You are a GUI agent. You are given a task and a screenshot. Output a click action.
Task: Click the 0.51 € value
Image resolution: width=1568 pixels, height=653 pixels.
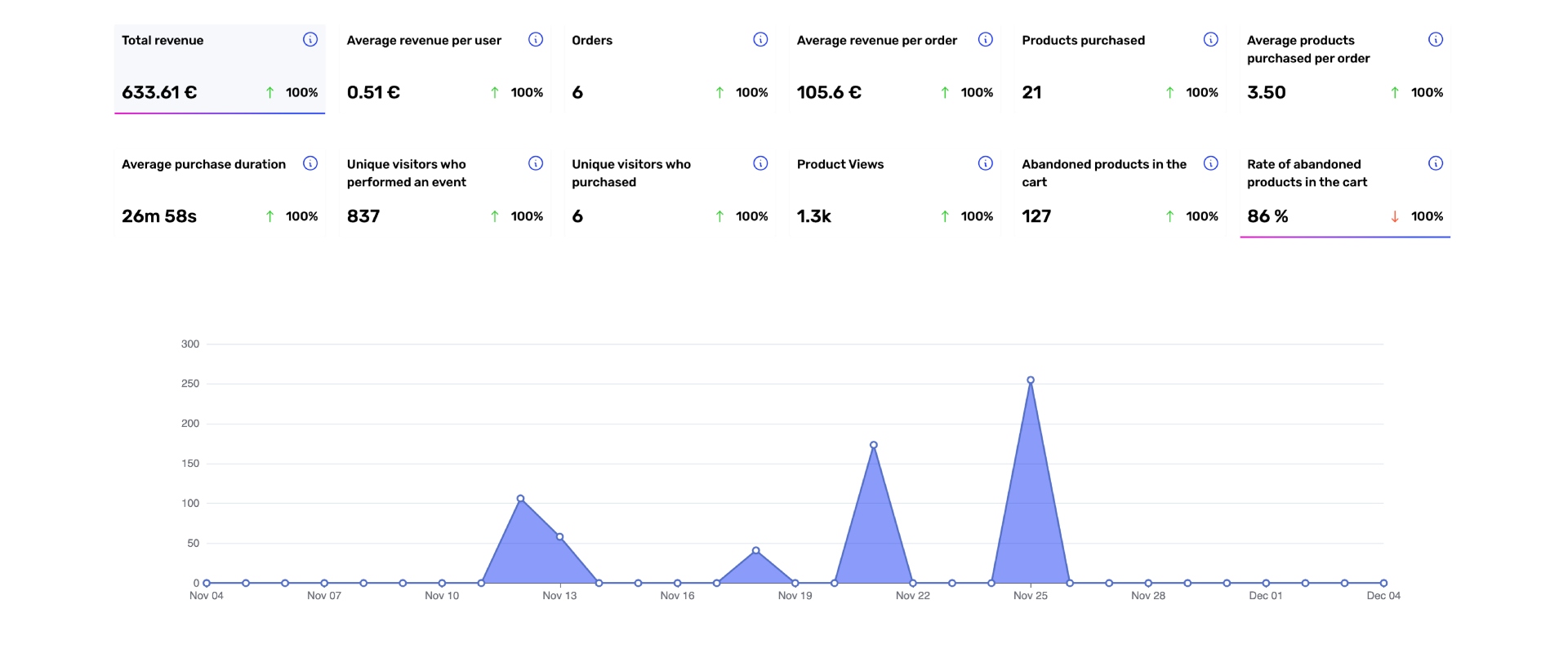click(x=373, y=92)
